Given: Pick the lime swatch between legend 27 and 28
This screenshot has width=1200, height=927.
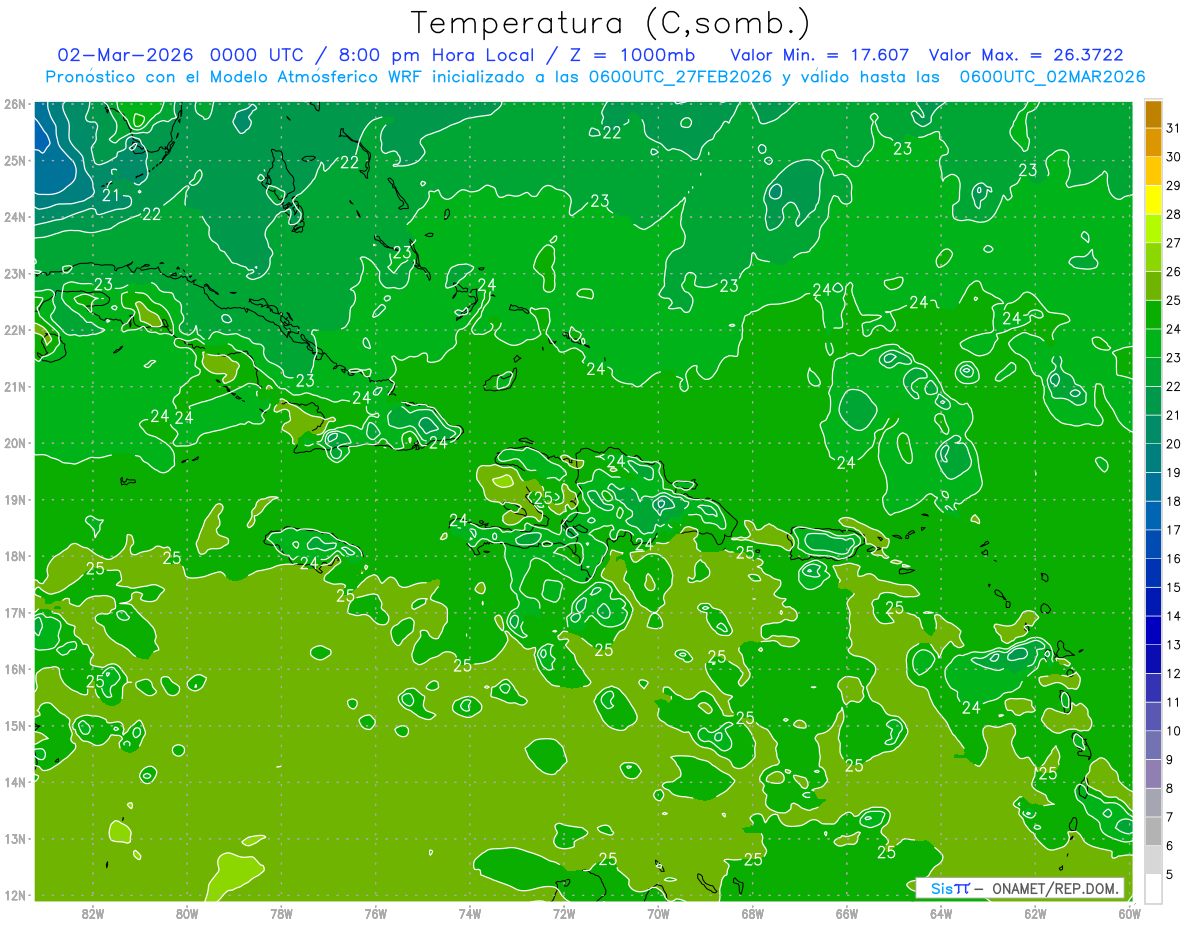Looking at the screenshot, I should 1153,228.
